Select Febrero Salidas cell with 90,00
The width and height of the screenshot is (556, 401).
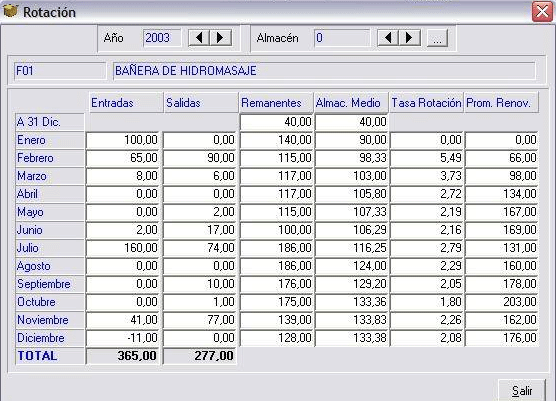[x=200, y=157]
